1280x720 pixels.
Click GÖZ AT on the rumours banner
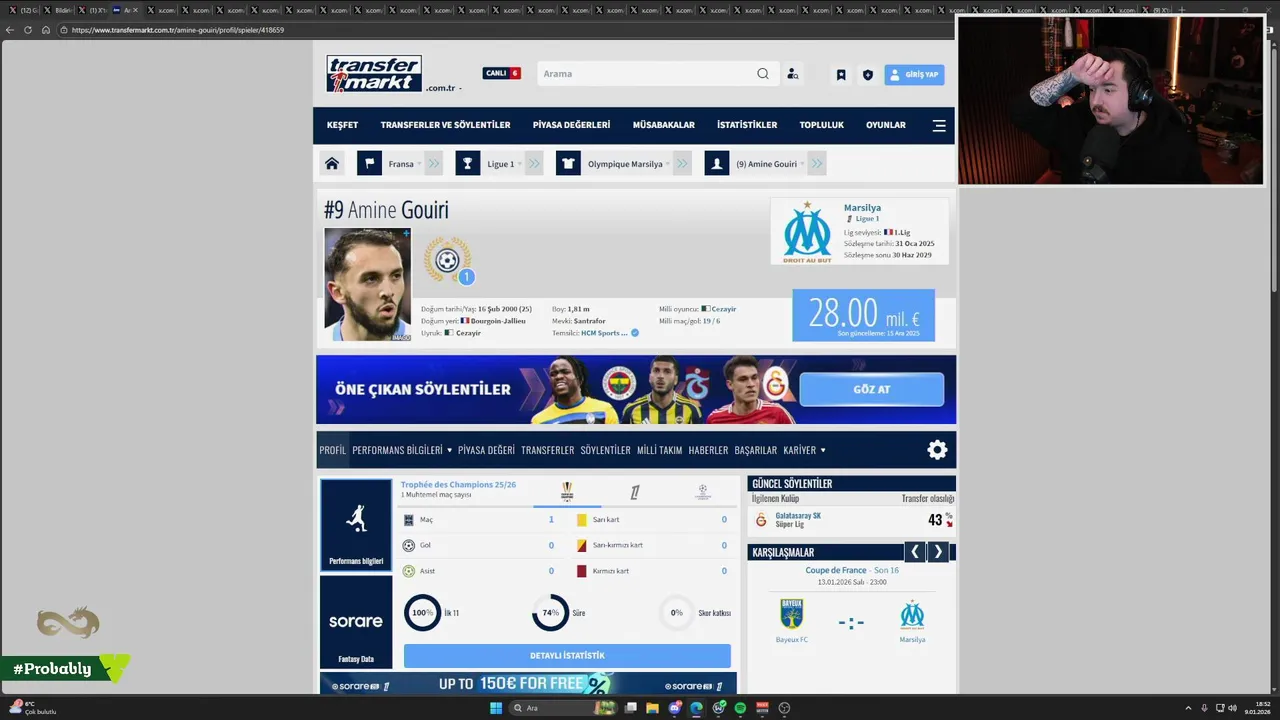[x=871, y=389]
